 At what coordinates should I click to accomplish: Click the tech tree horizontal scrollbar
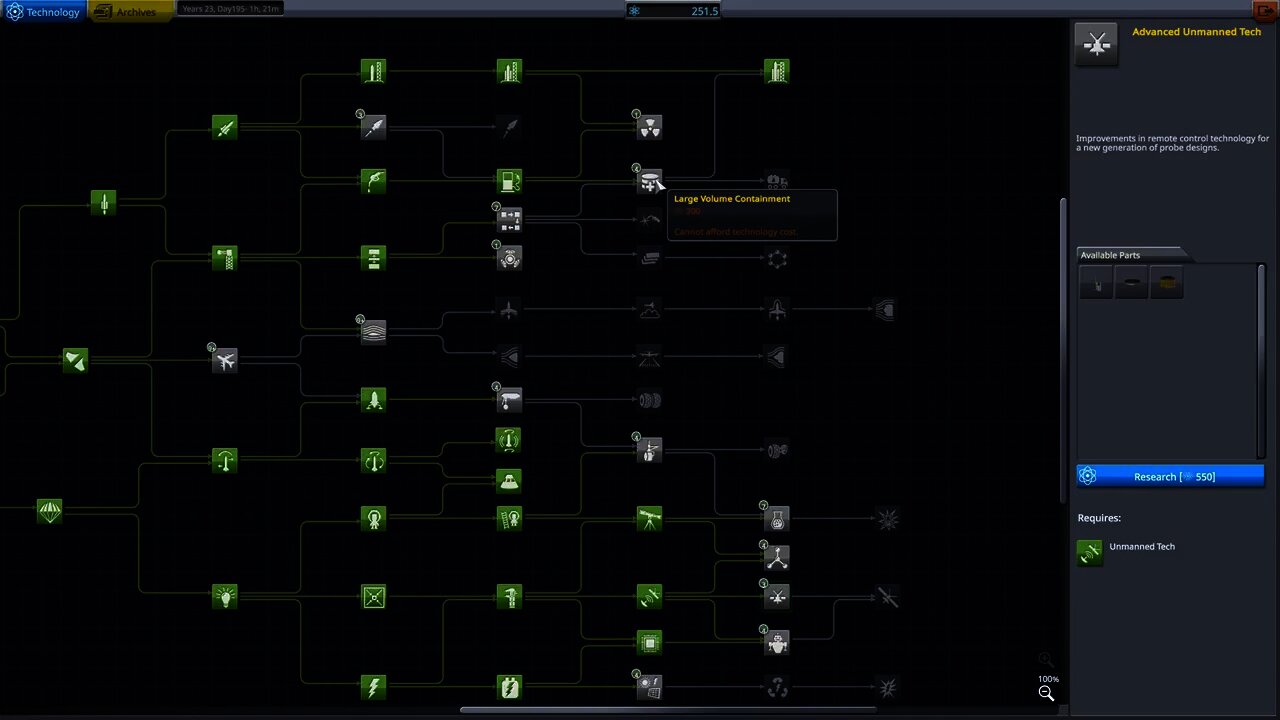click(x=668, y=710)
